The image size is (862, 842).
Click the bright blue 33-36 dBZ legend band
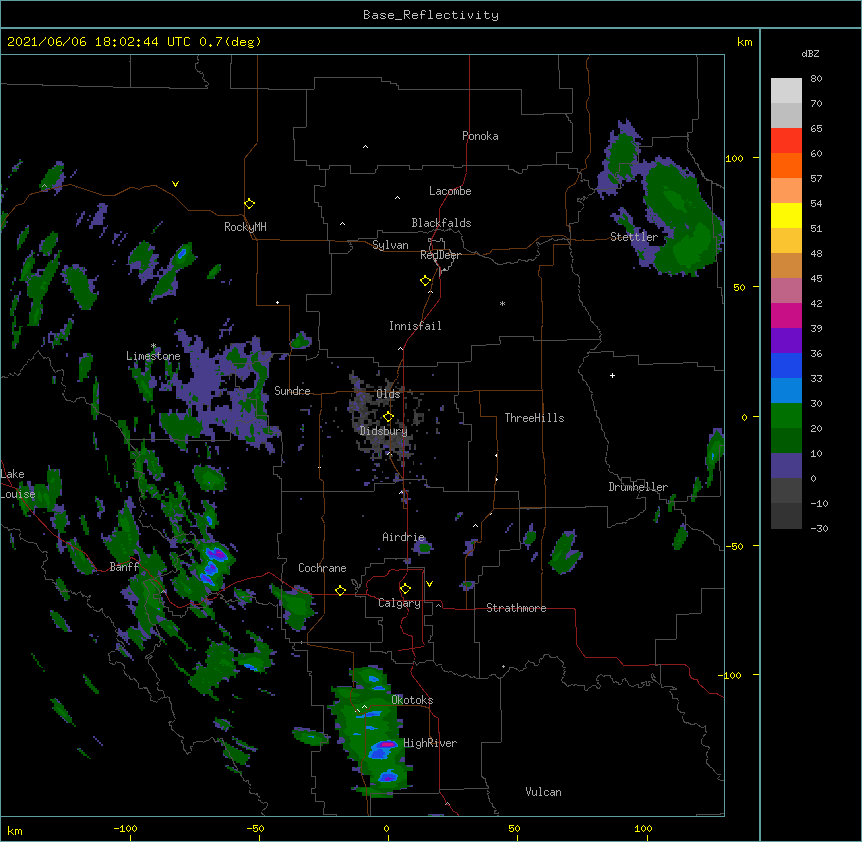[x=786, y=365]
